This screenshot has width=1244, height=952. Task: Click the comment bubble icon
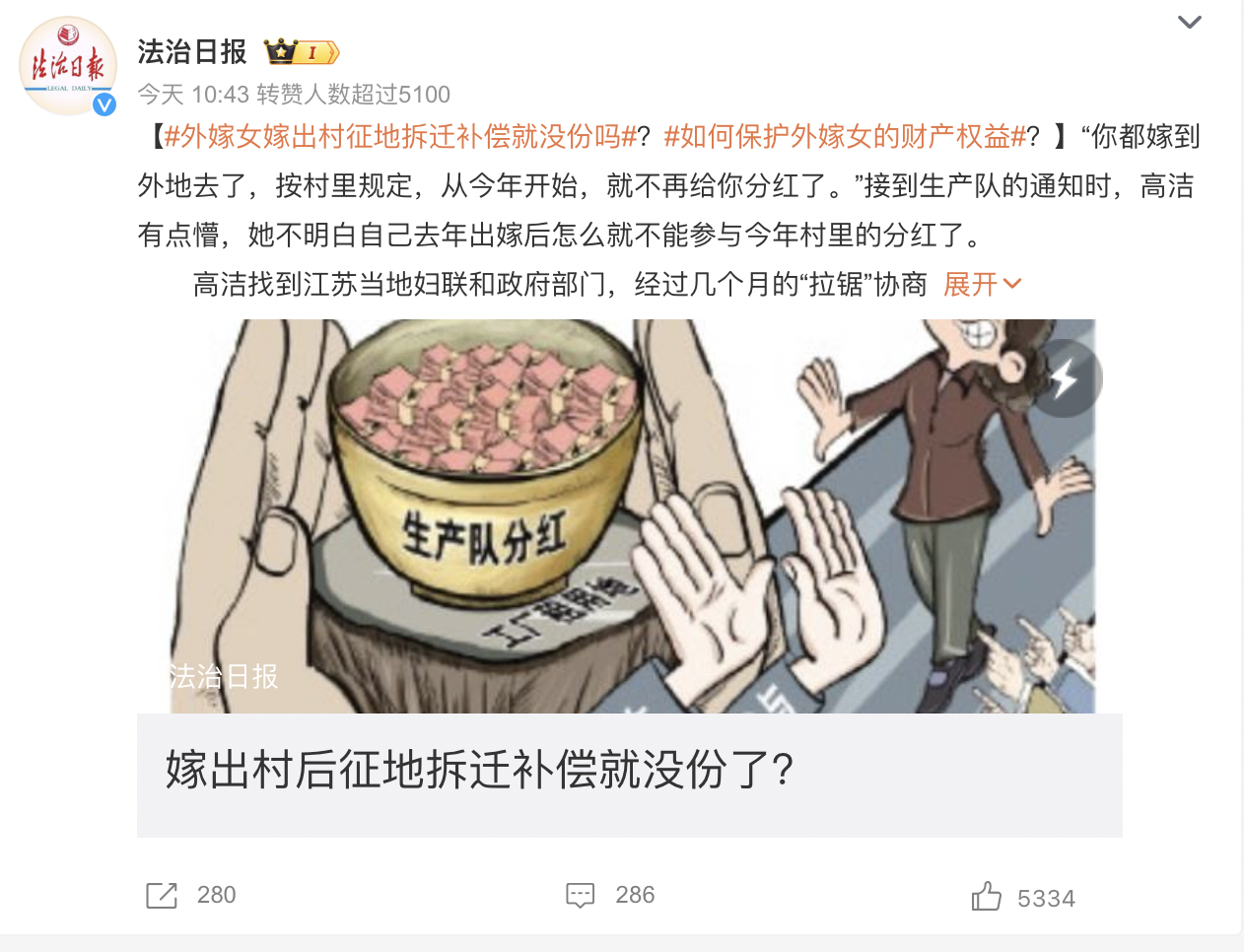[581, 895]
